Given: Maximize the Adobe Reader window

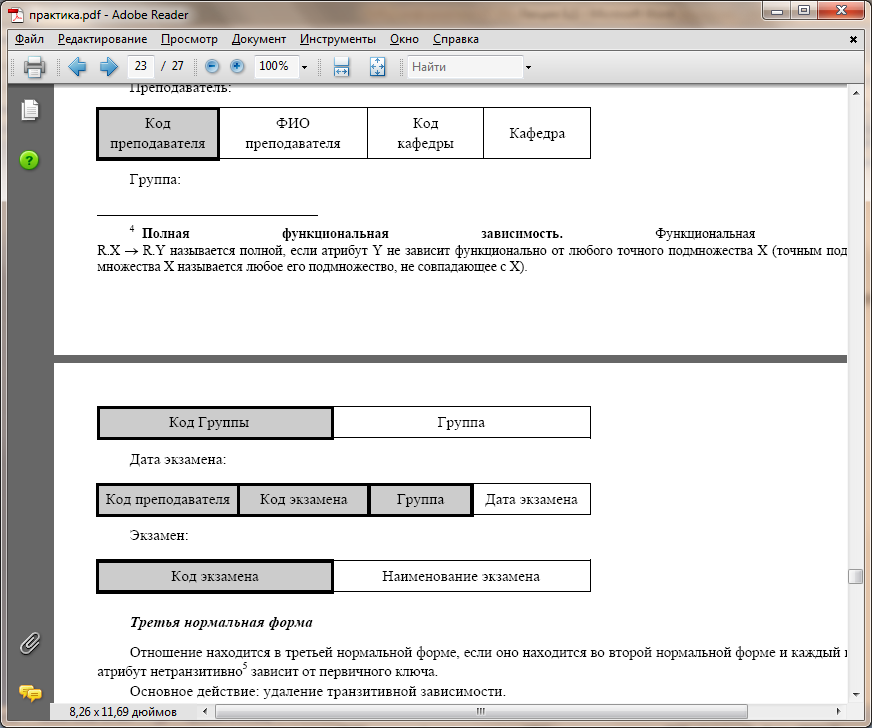Looking at the screenshot, I should tap(804, 11).
